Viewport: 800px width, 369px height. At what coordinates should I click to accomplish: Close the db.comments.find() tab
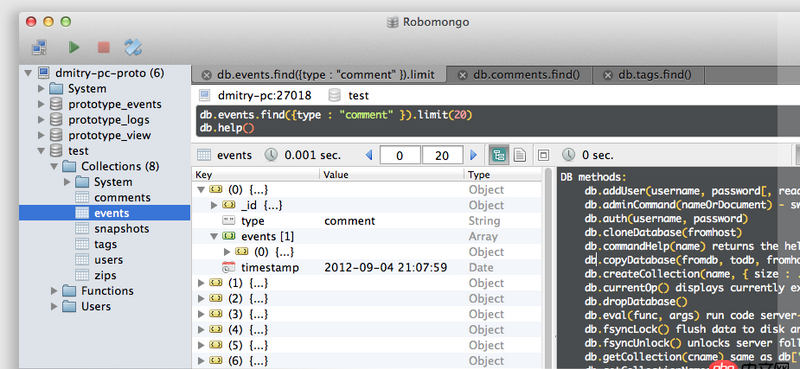[x=462, y=75]
